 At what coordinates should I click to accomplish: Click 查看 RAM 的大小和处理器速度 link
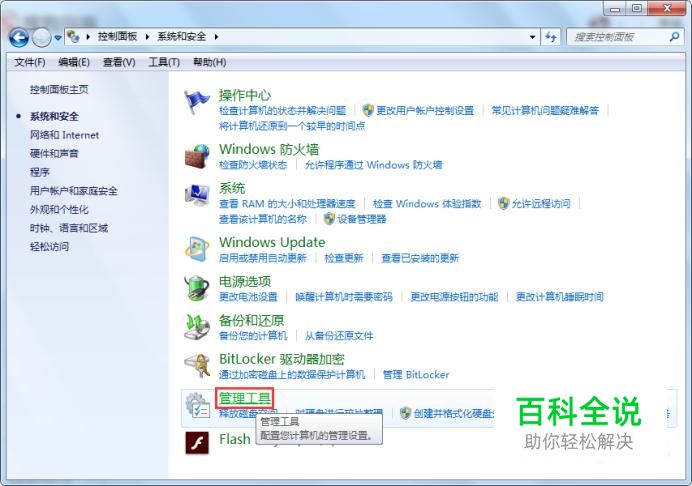click(x=287, y=203)
